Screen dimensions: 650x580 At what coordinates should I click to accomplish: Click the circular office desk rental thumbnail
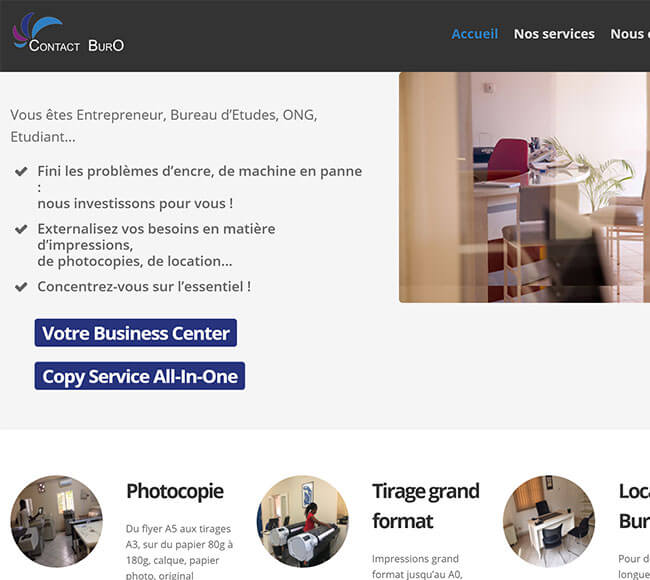click(x=549, y=521)
